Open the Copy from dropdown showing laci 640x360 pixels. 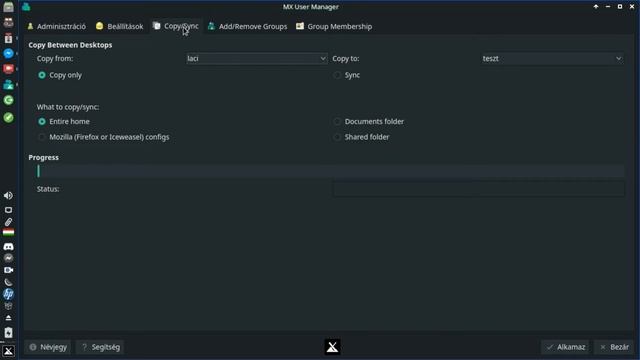[x=257, y=58]
